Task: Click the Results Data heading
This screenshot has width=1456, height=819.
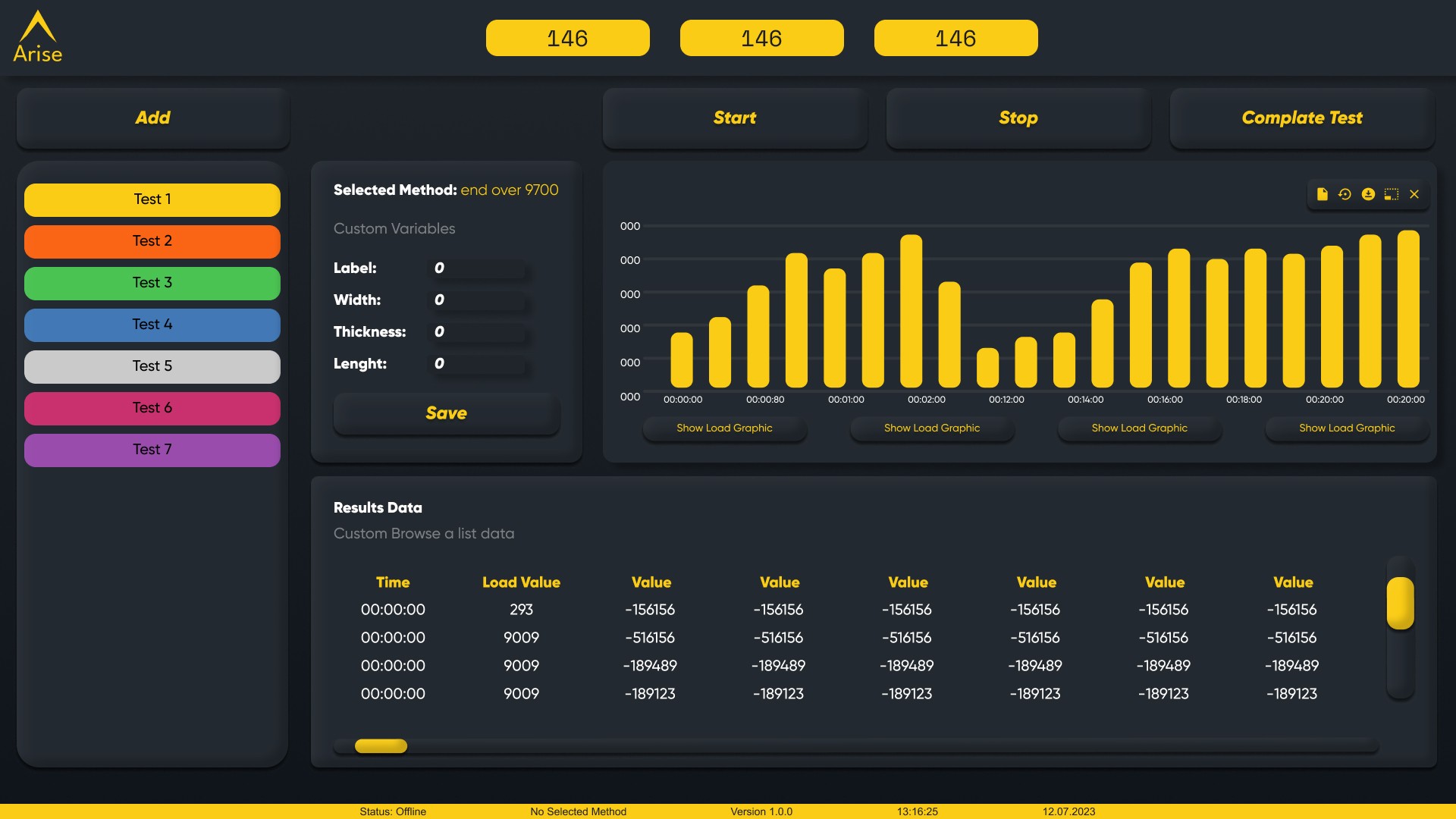Action: (x=378, y=508)
